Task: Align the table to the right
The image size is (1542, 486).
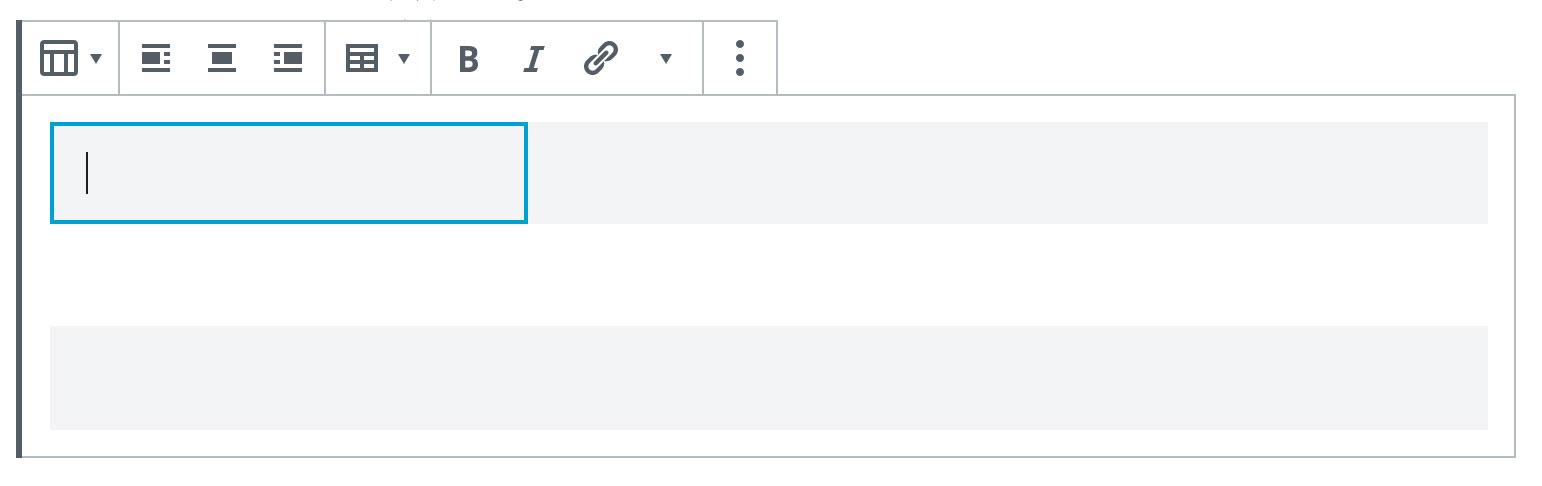Action: (288, 59)
